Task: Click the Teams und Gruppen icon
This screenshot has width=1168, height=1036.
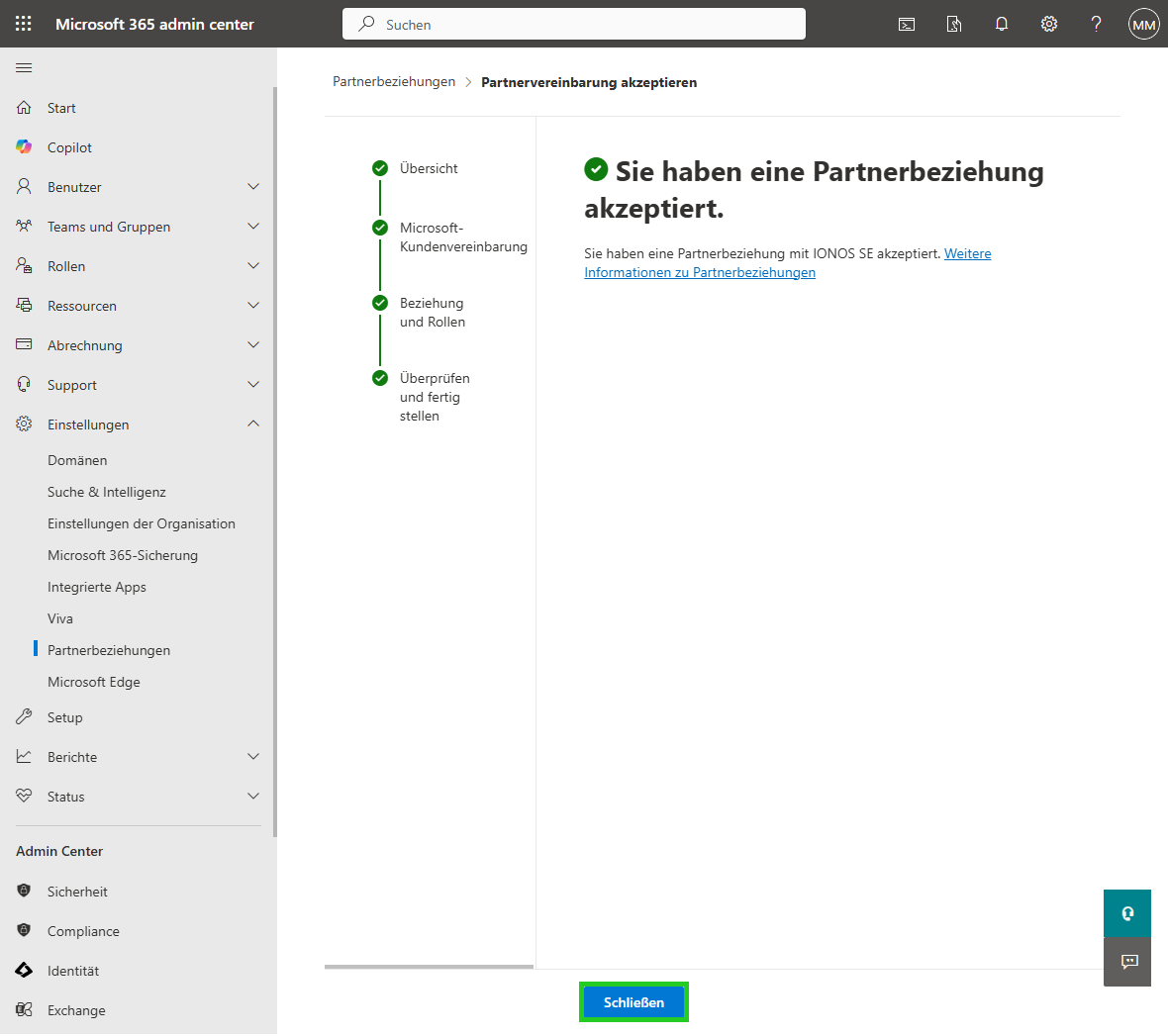Action: click(24, 227)
